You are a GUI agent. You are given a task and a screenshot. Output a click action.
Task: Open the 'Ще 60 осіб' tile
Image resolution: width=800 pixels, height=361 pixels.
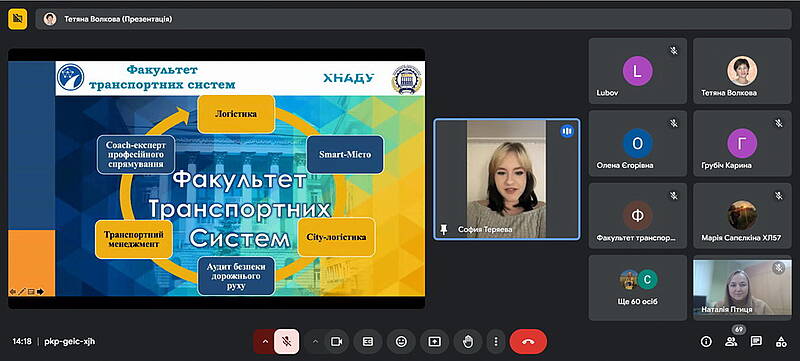pyautogui.click(x=638, y=288)
